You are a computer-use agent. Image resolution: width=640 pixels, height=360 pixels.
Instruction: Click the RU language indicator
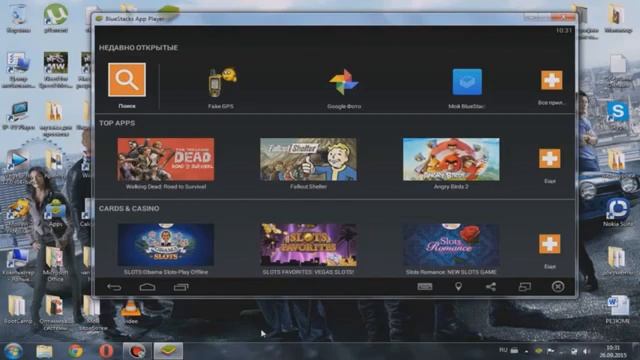[503, 350]
